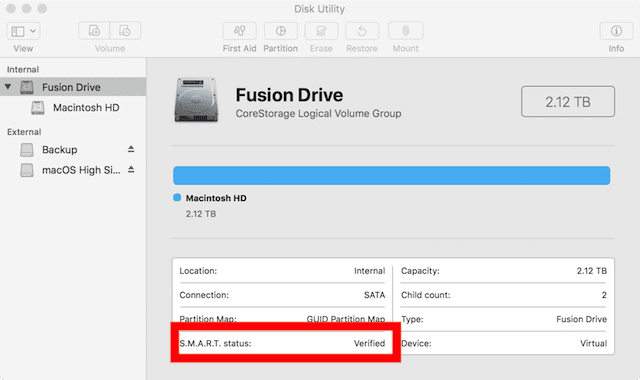Click the Erase toolbar icon
The image size is (640, 380).
[321, 31]
